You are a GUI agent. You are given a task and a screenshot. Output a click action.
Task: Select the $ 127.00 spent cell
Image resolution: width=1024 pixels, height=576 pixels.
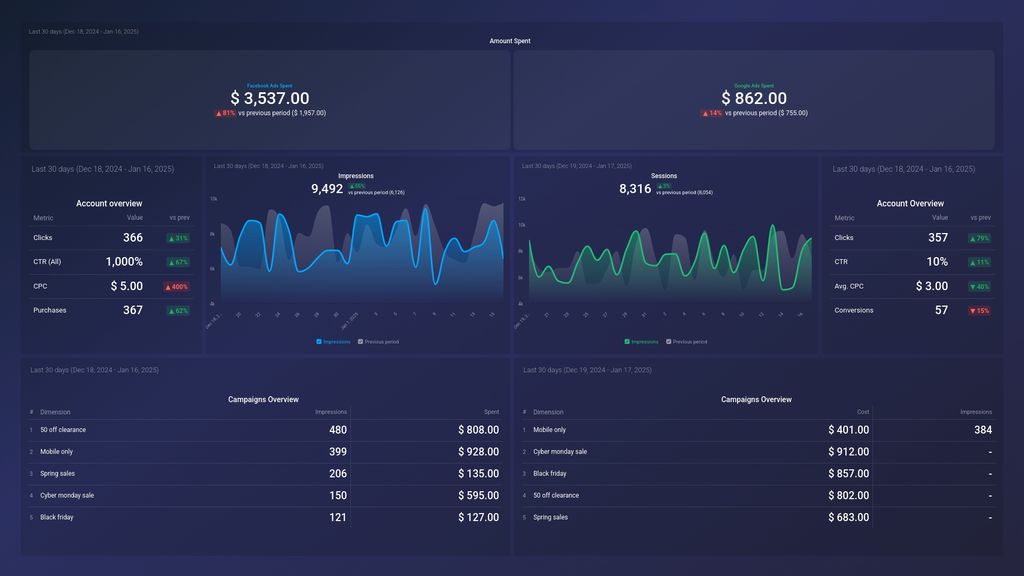point(479,517)
